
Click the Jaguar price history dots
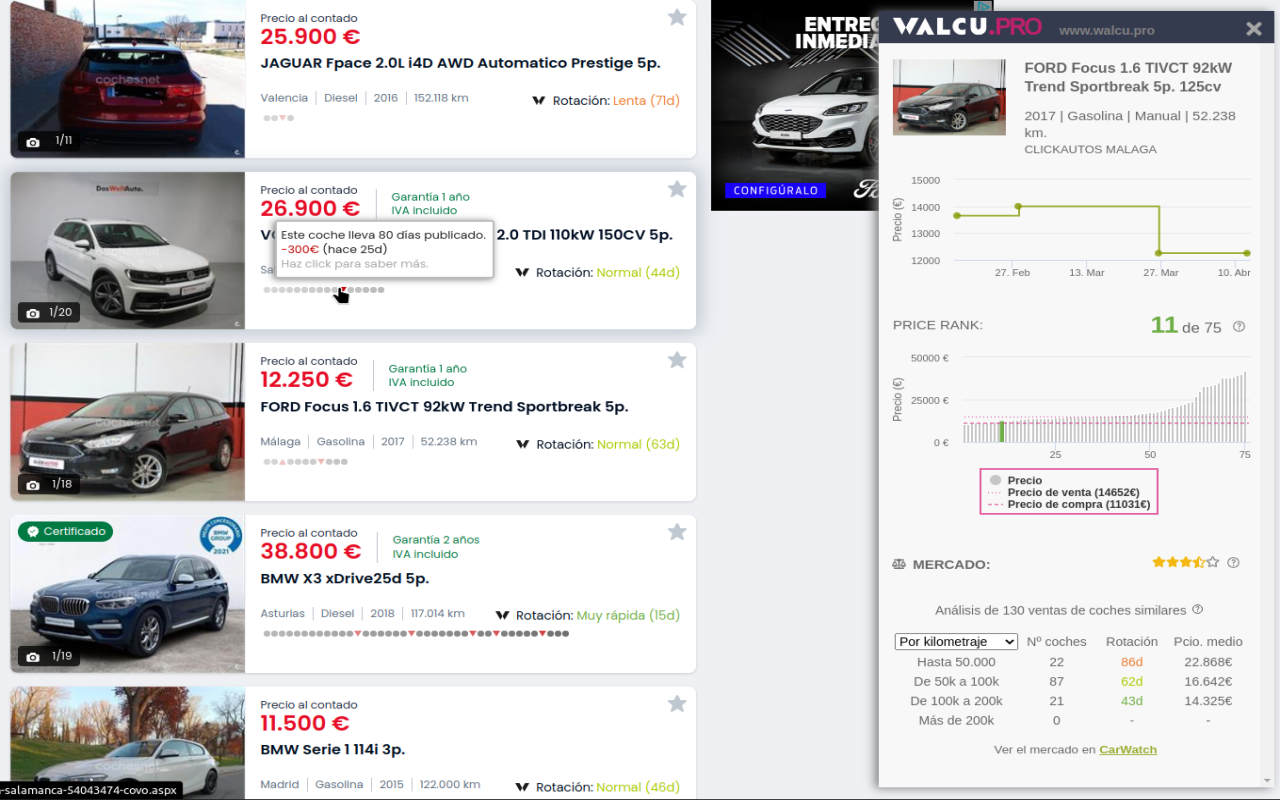[x=278, y=118]
